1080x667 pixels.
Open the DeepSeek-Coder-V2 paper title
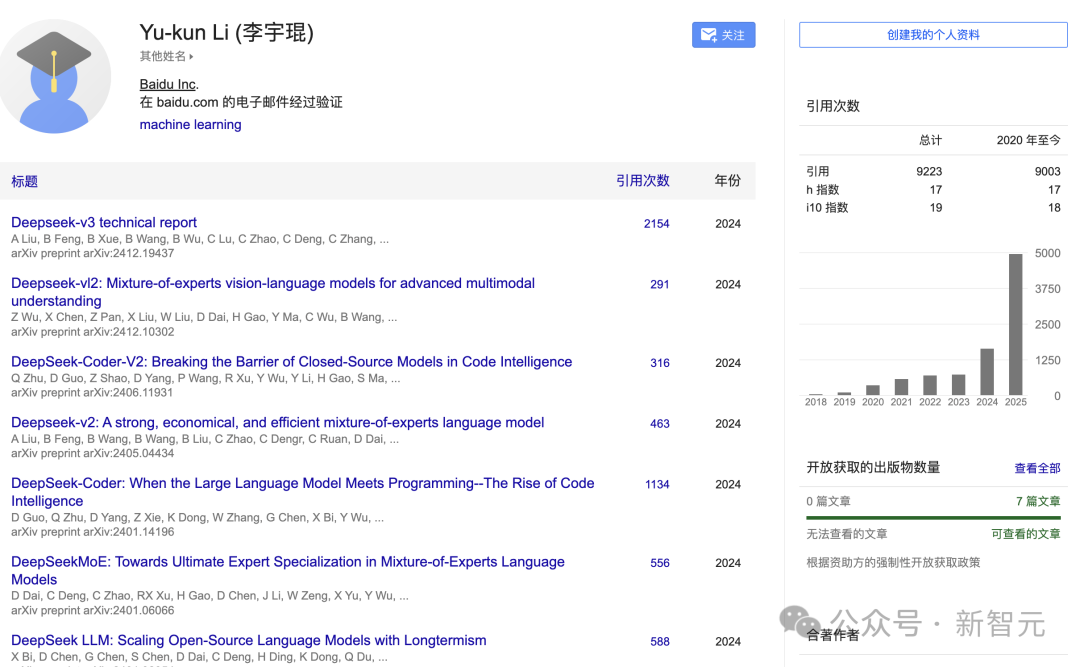pyautogui.click(x=291, y=362)
